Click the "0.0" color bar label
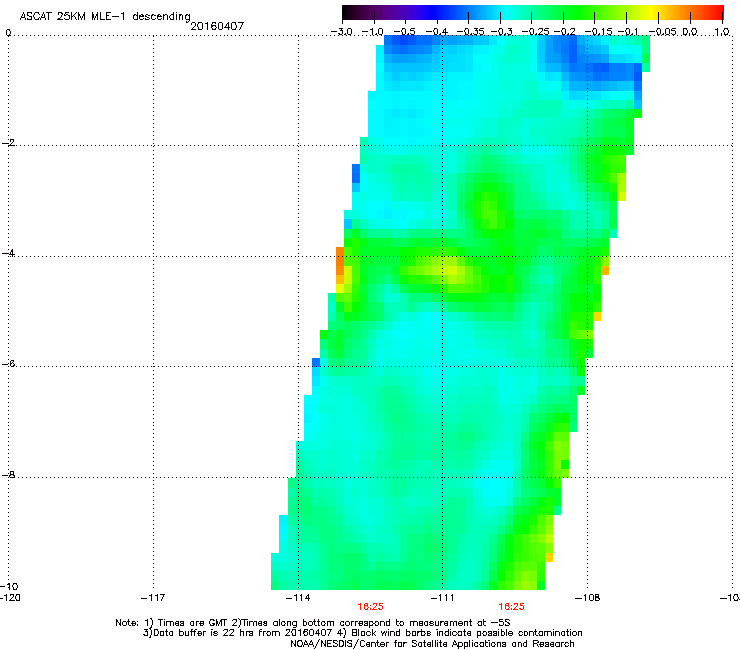This screenshot has width=740, height=650. (690, 32)
